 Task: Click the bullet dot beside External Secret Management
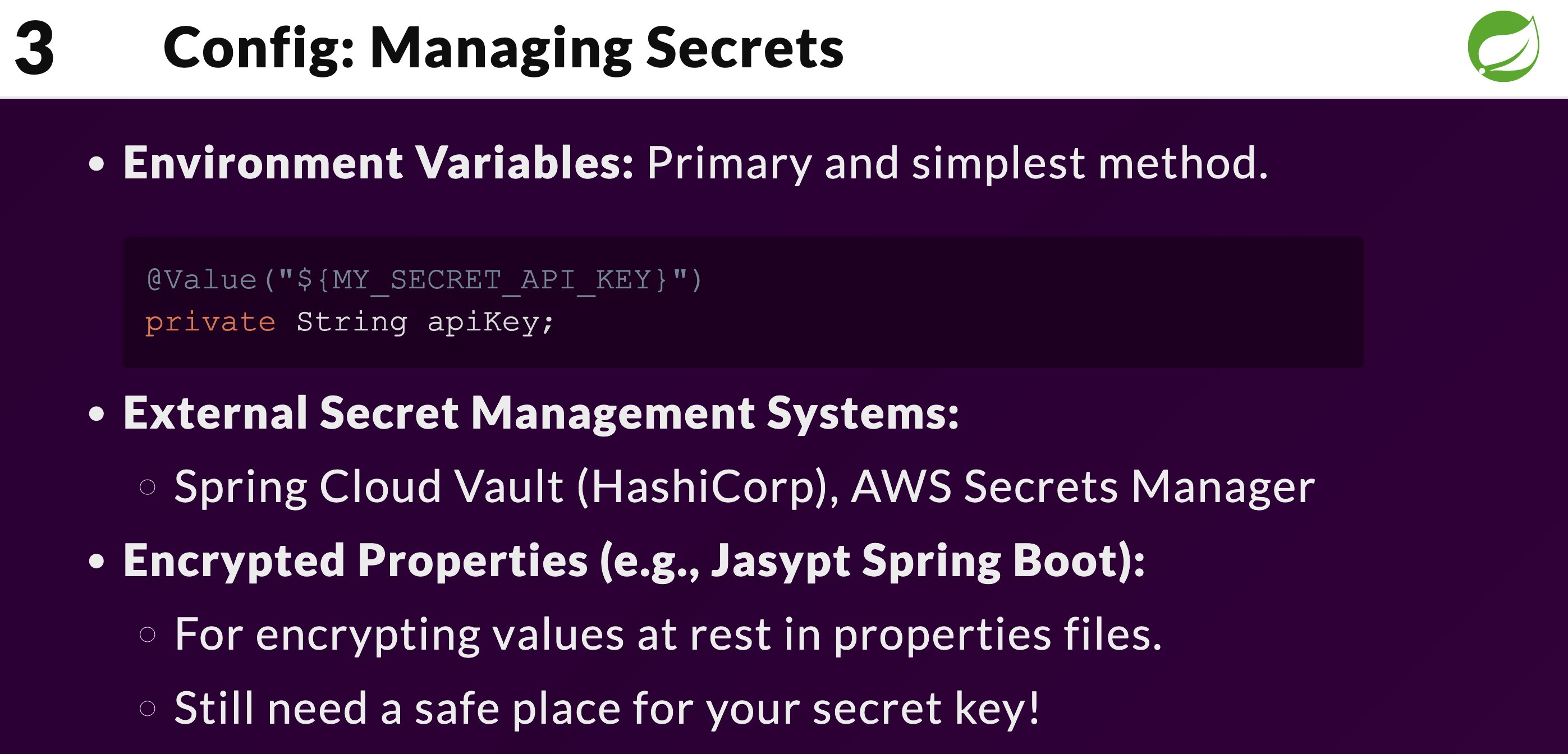[x=96, y=414]
